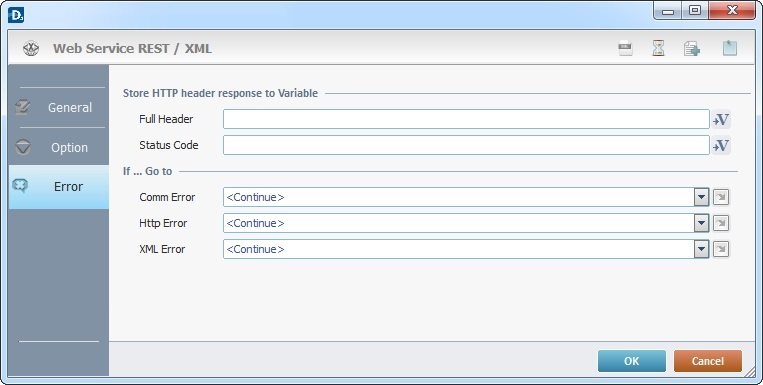Click the go-to arrow beside XML Error

[x=721, y=249]
